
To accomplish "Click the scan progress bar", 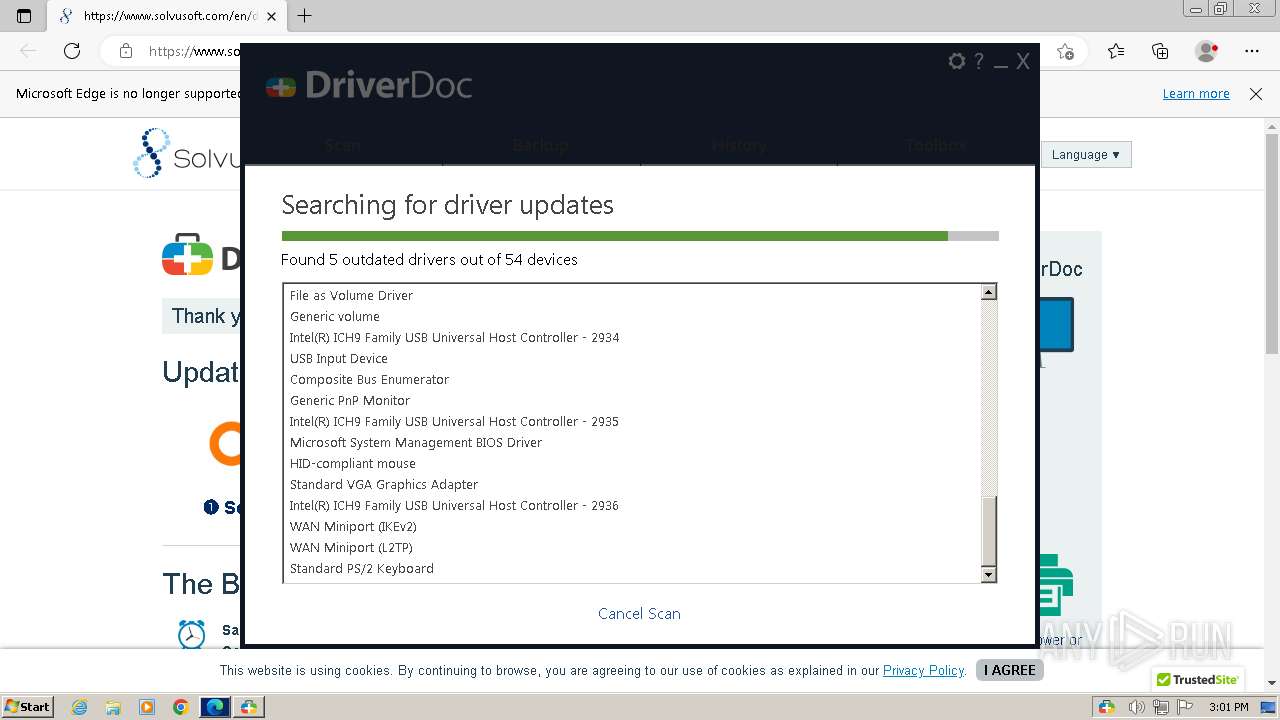I will [x=640, y=236].
